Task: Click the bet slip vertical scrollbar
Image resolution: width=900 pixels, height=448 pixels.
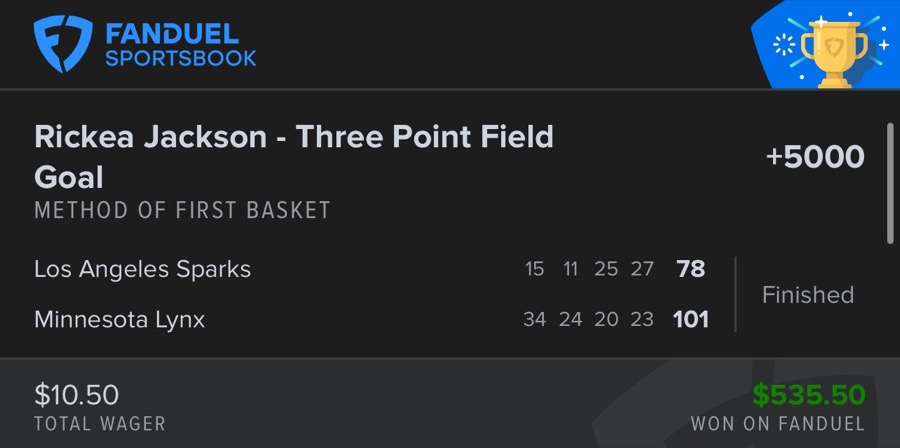Action: tap(889, 182)
